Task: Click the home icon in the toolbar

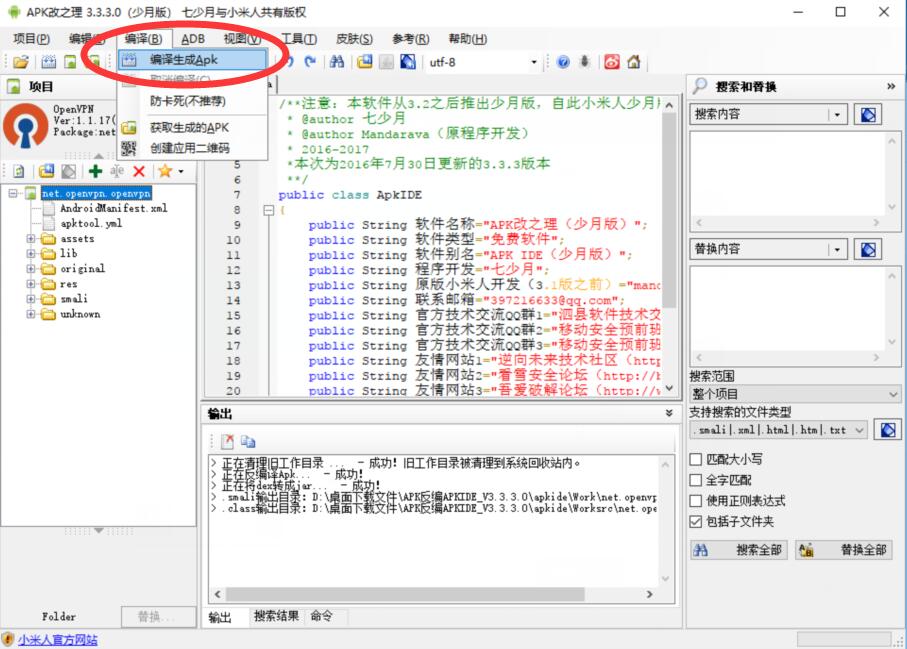Action: point(633,62)
